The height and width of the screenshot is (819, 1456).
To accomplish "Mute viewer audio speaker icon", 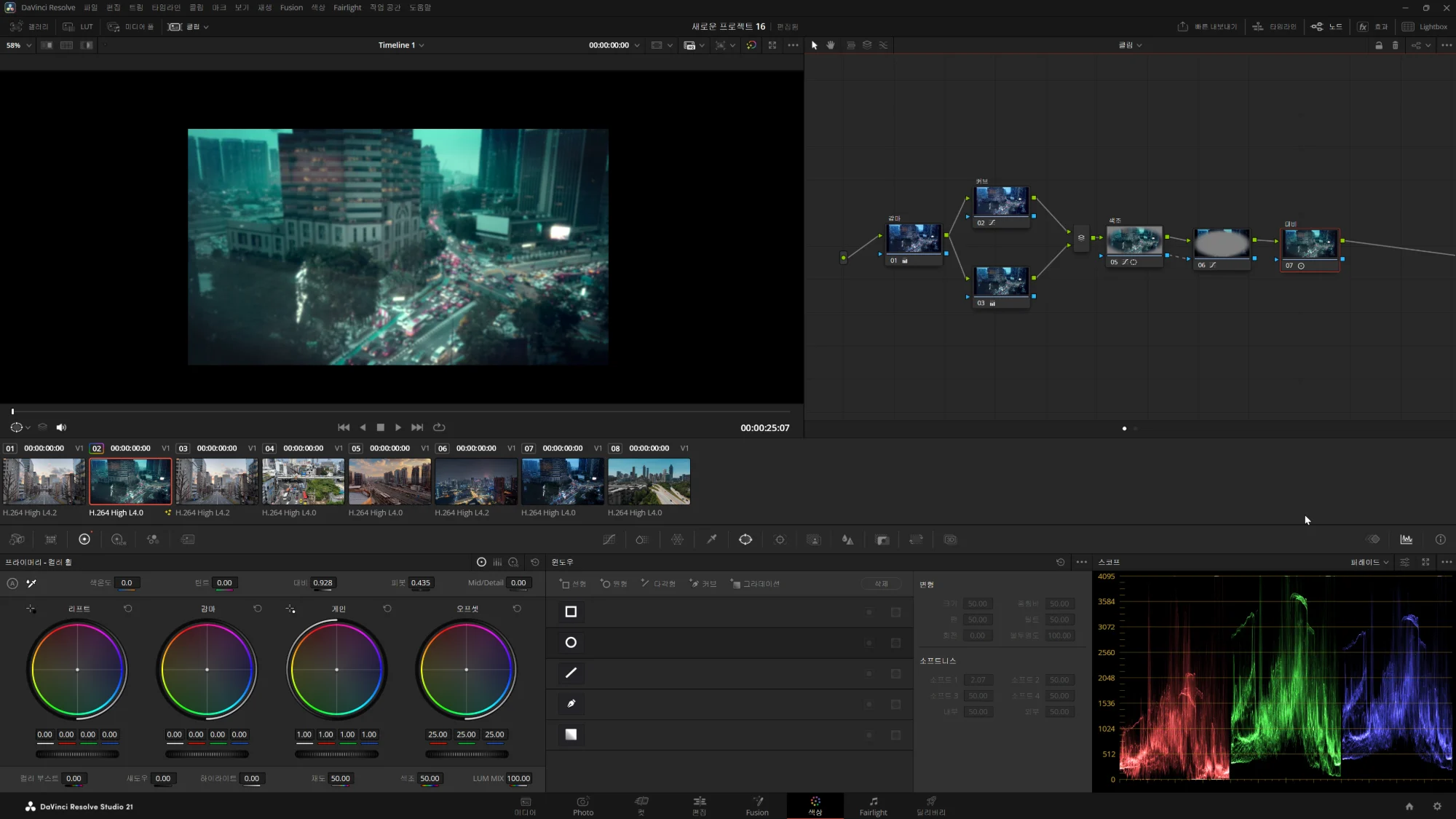I will coord(61,427).
